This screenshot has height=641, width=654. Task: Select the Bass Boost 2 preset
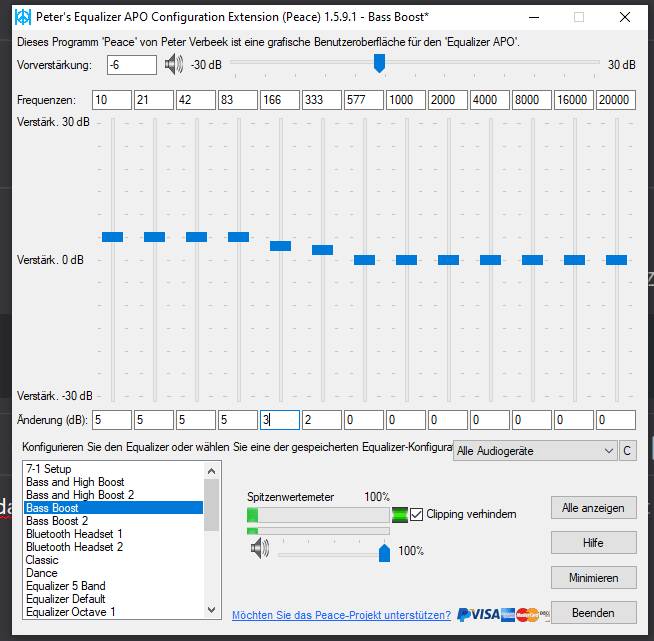pos(113,520)
